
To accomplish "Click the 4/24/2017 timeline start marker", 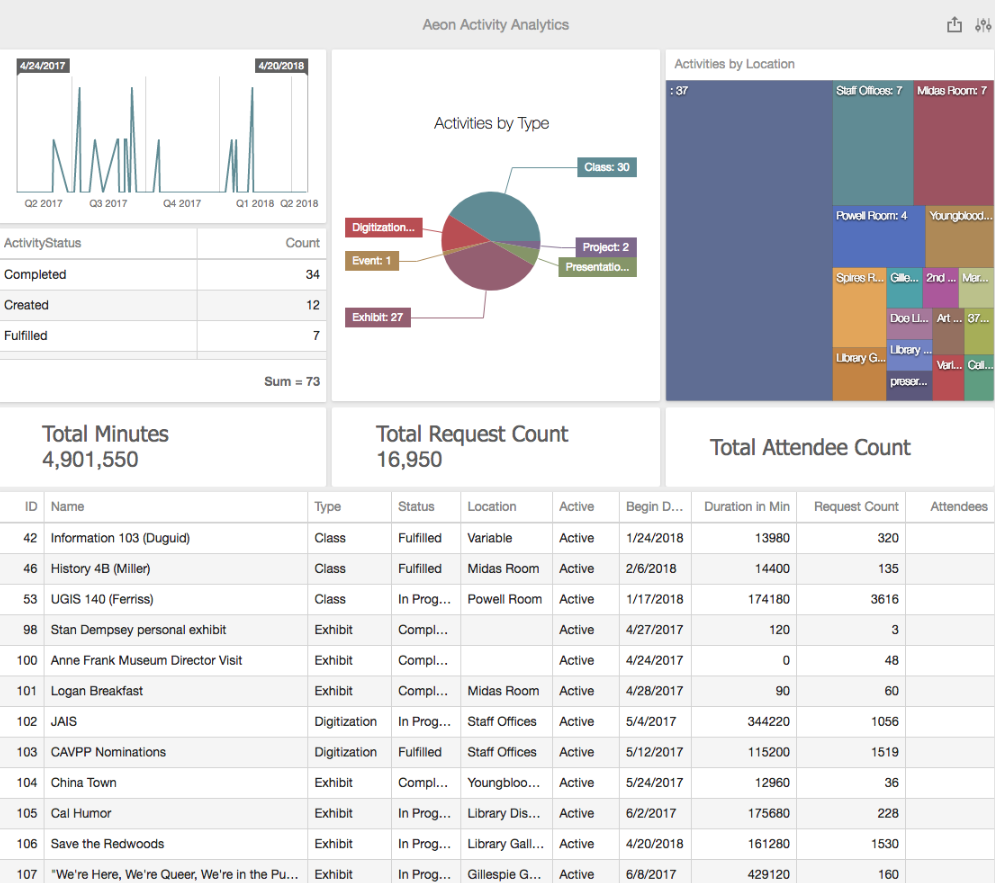I will click(x=43, y=66).
